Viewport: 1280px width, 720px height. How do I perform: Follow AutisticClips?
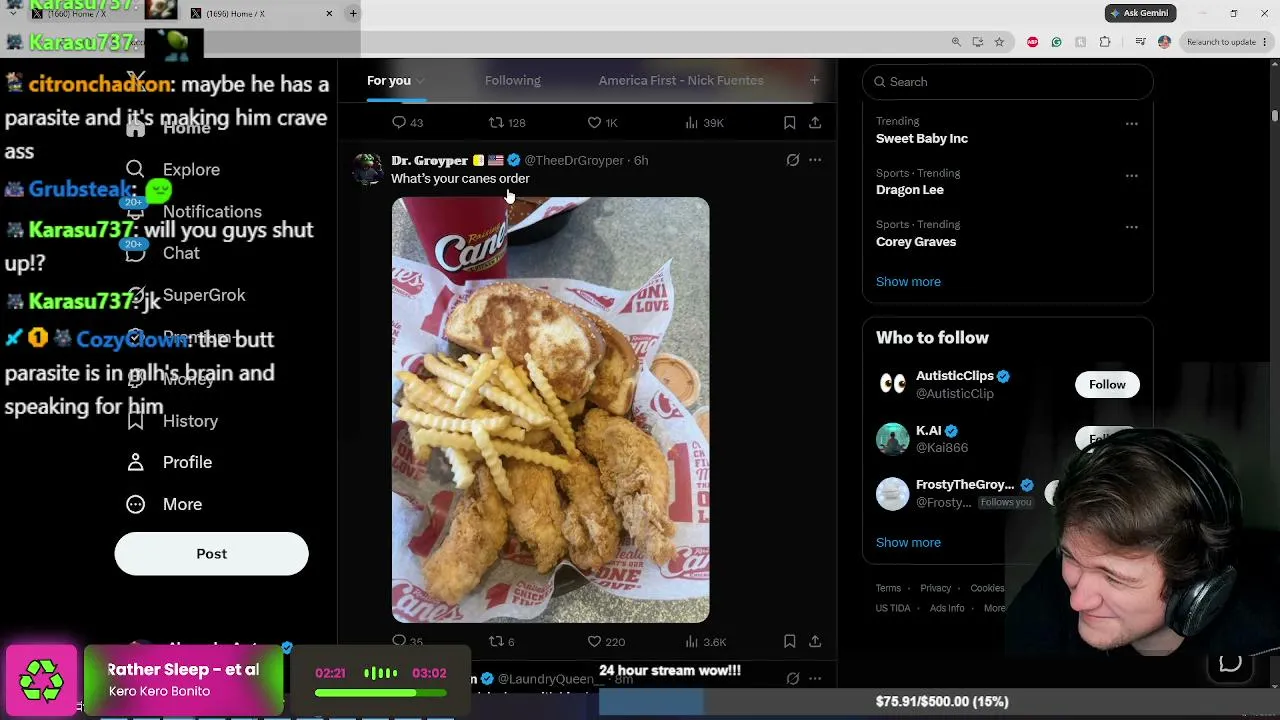(x=1107, y=384)
